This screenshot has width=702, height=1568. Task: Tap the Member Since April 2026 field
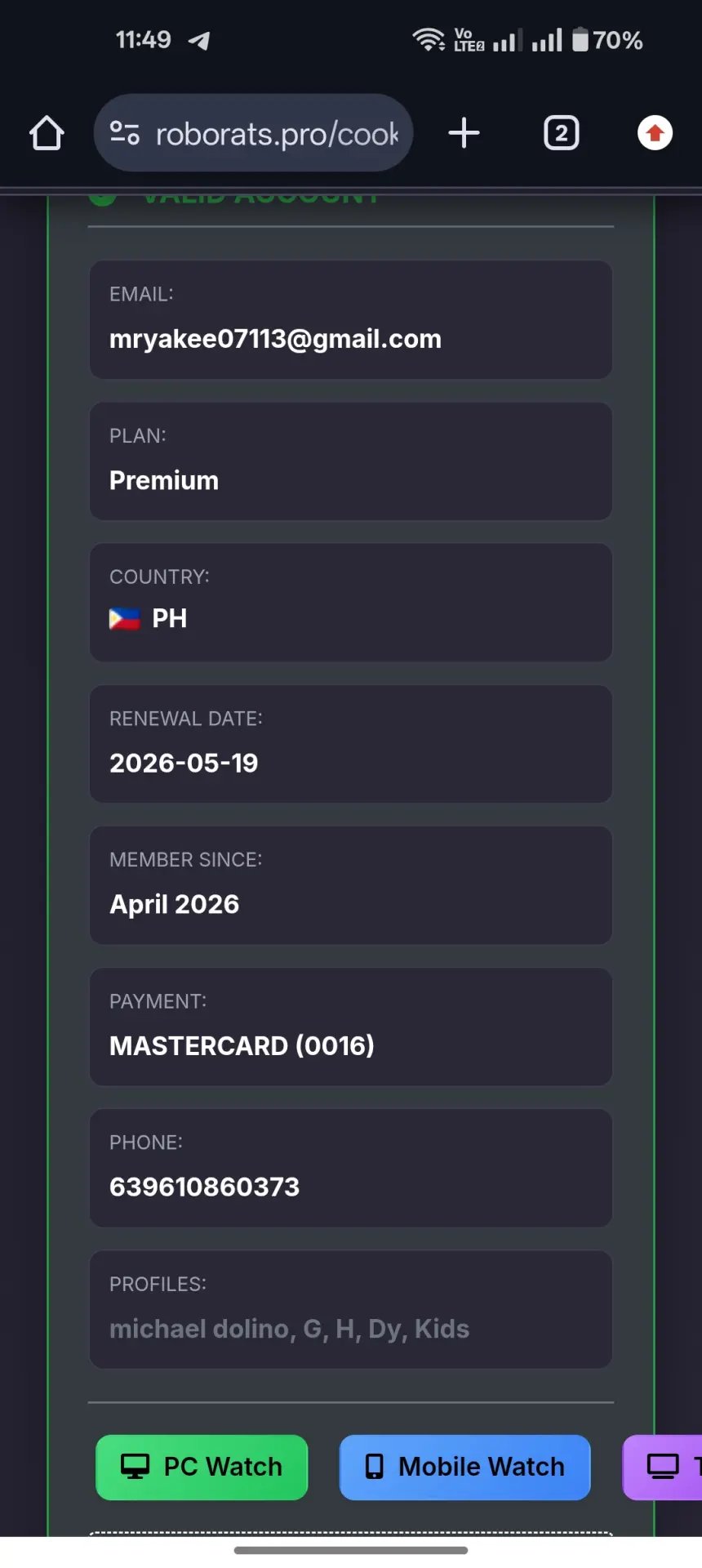tap(351, 885)
